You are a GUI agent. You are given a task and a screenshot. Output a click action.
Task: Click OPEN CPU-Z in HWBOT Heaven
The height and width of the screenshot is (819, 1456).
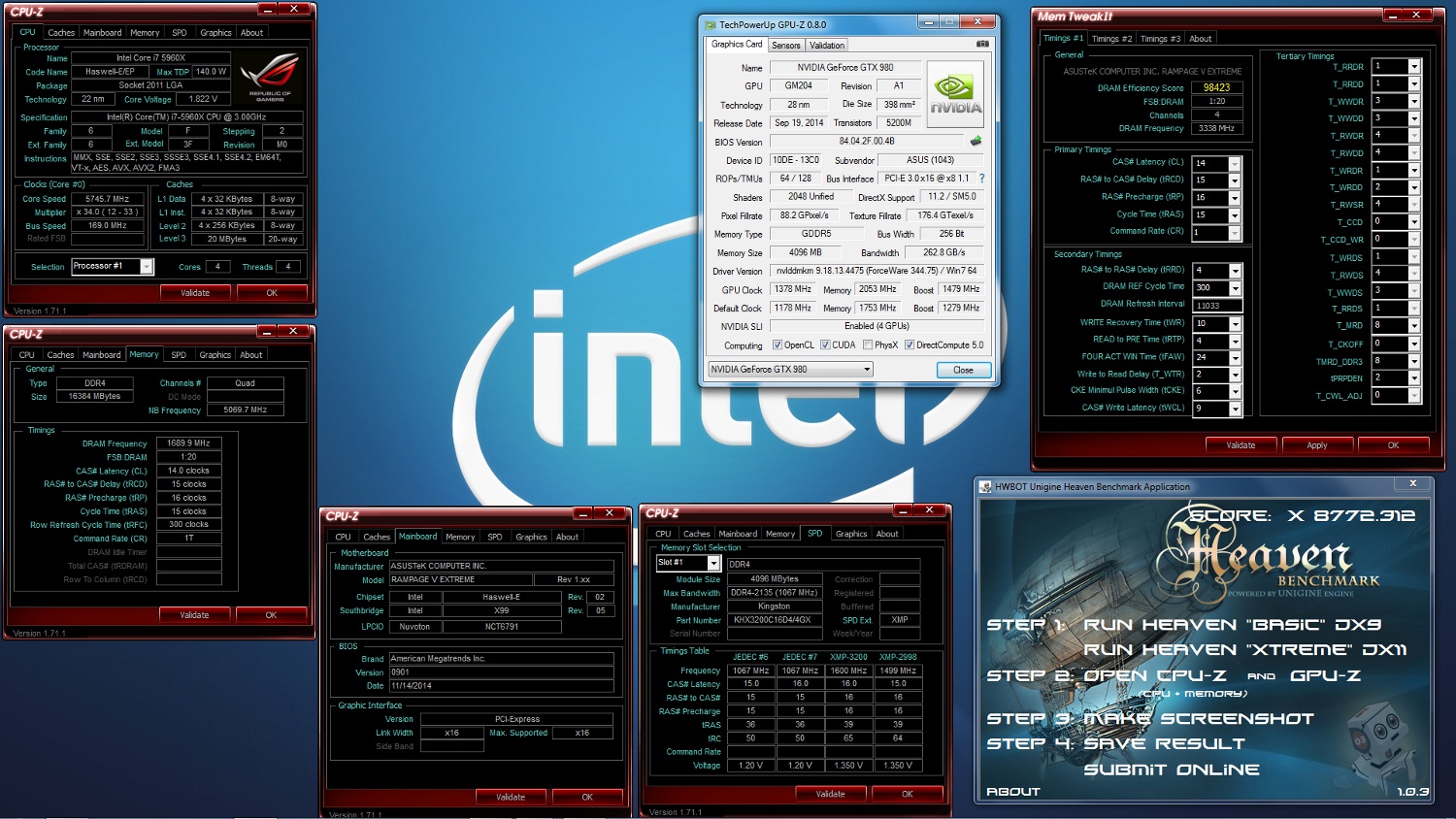tap(1154, 675)
